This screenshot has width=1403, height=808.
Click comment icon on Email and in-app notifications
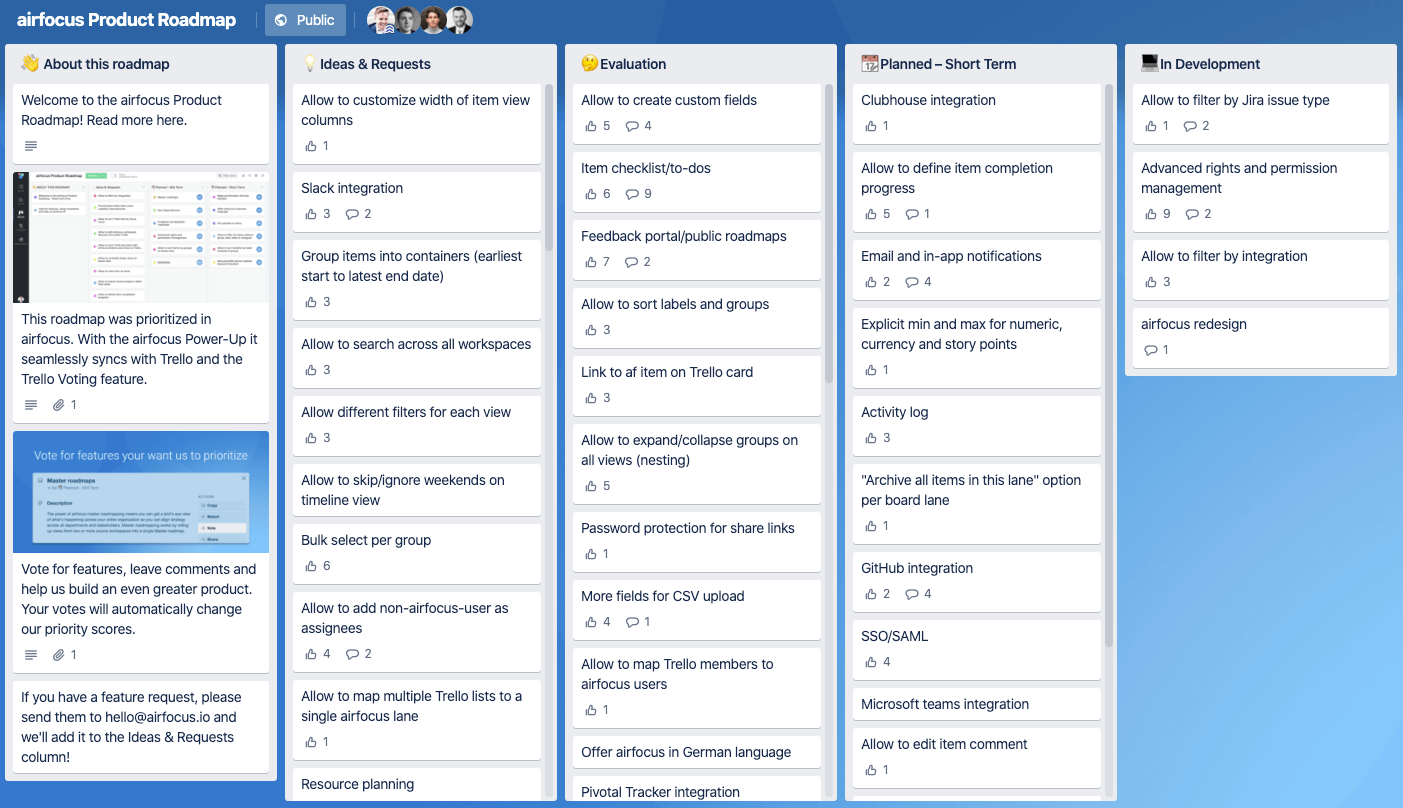point(911,282)
